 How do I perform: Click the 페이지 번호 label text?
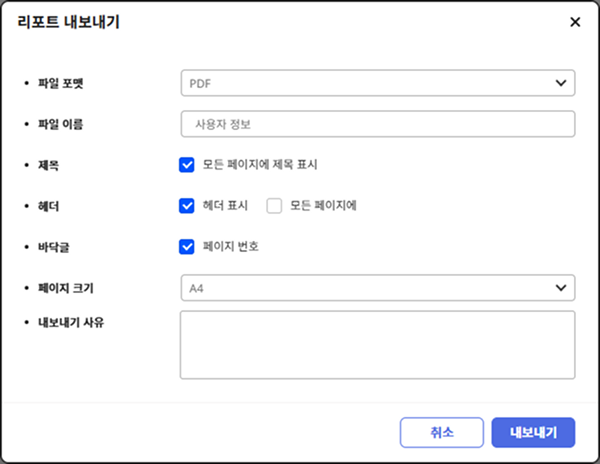coord(231,247)
